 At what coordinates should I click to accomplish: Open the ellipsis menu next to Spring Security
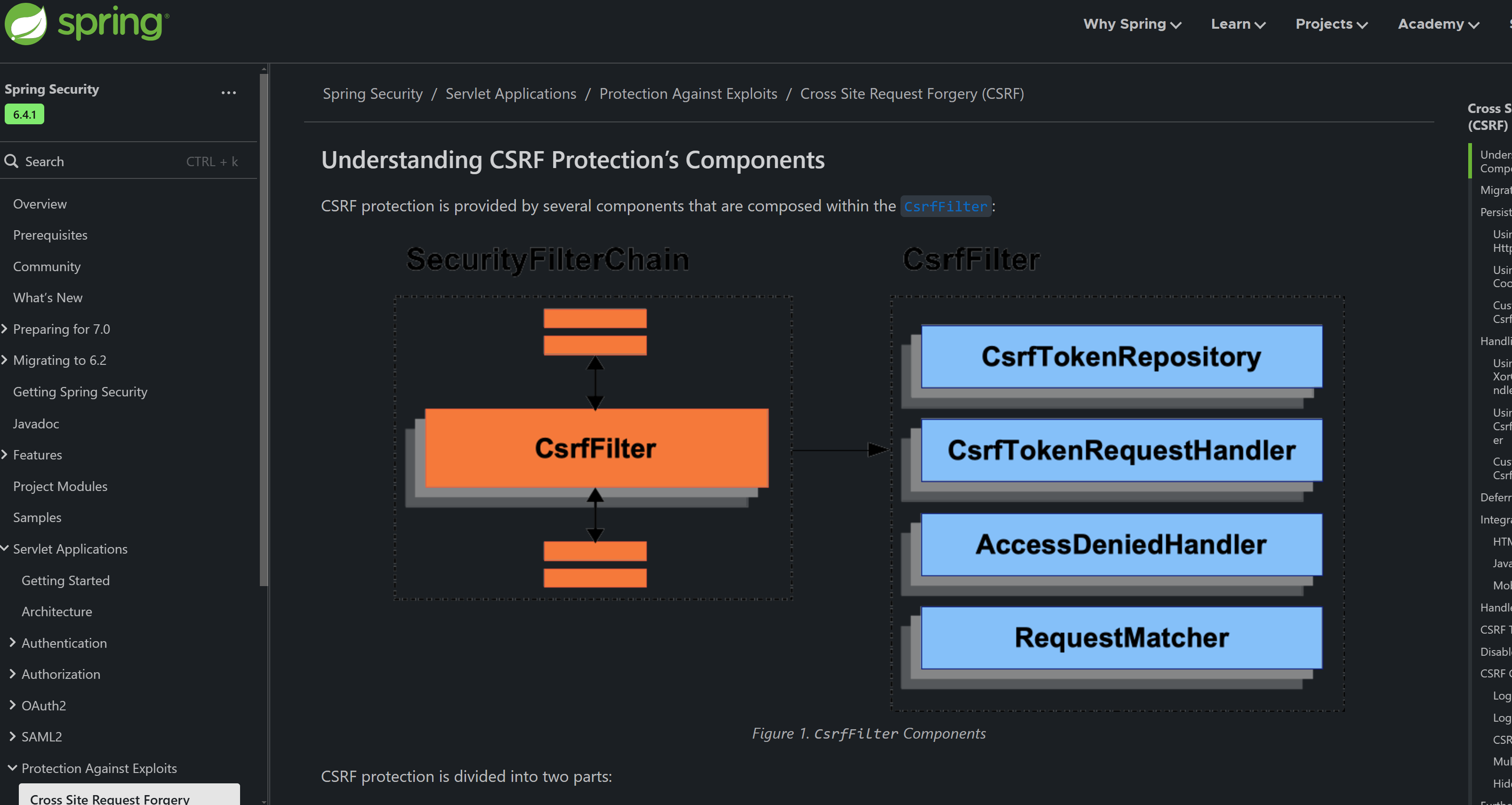pyautogui.click(x=228, y=93)
